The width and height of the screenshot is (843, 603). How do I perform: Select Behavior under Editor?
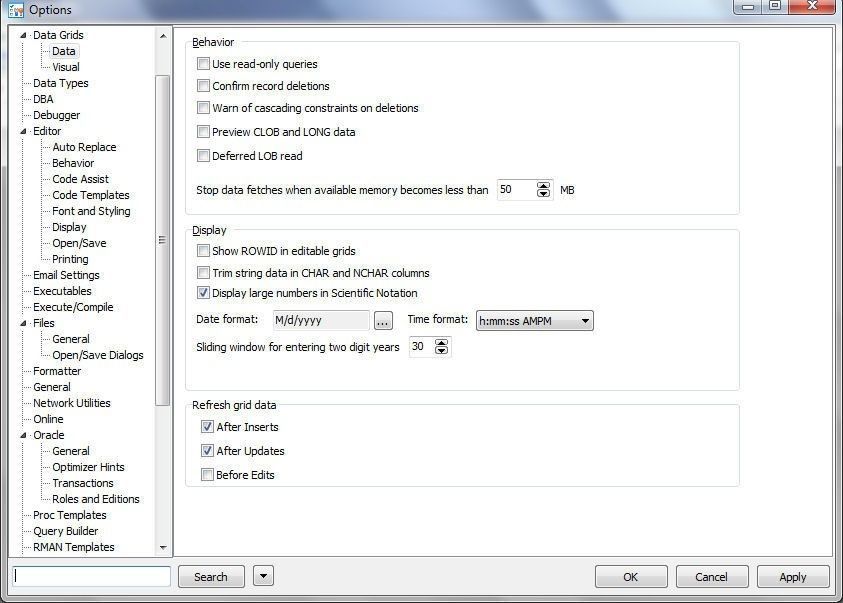[73, 163]
